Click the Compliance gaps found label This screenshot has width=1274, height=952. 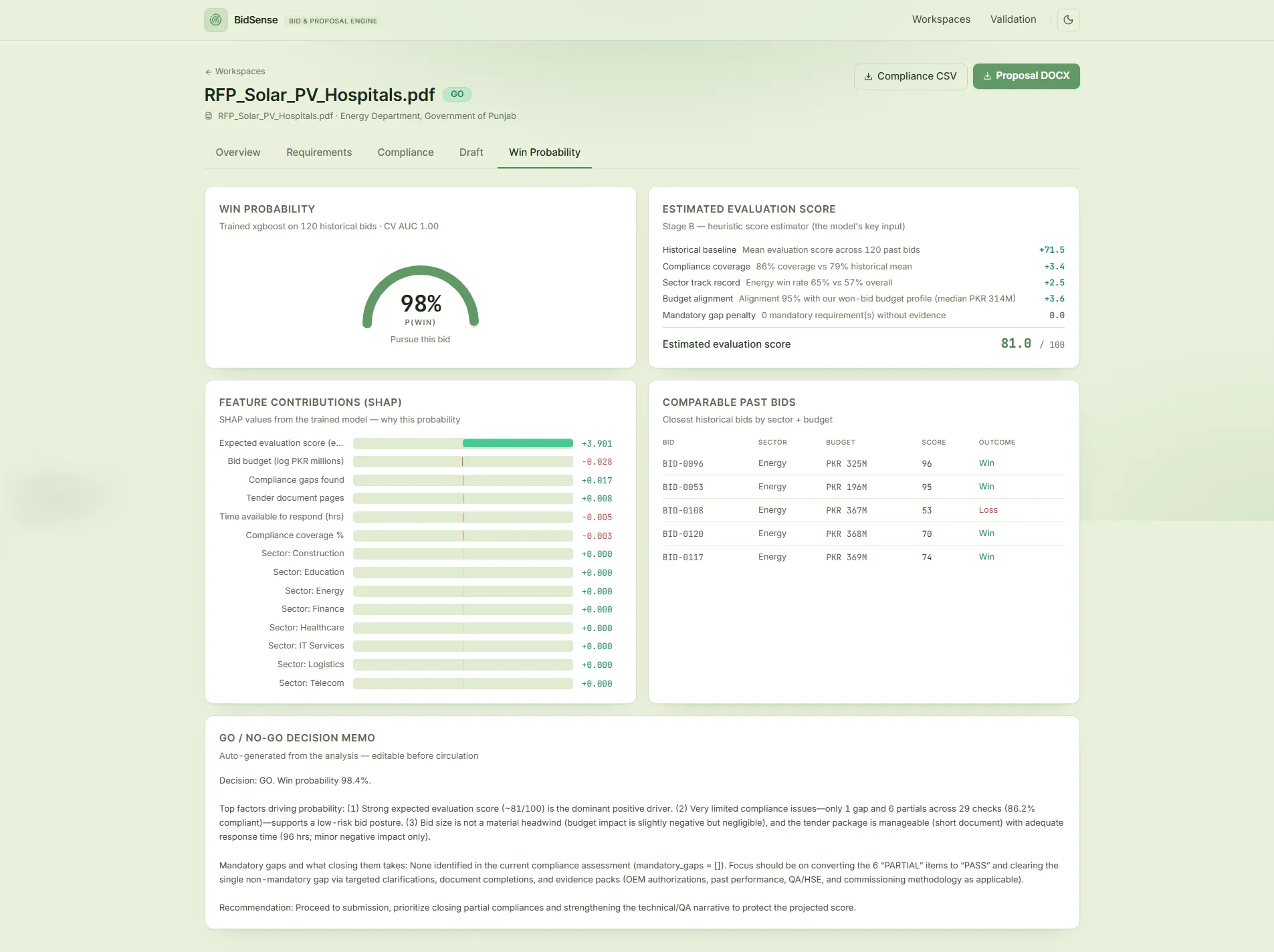pyautogui.click(x=296, y=480)
